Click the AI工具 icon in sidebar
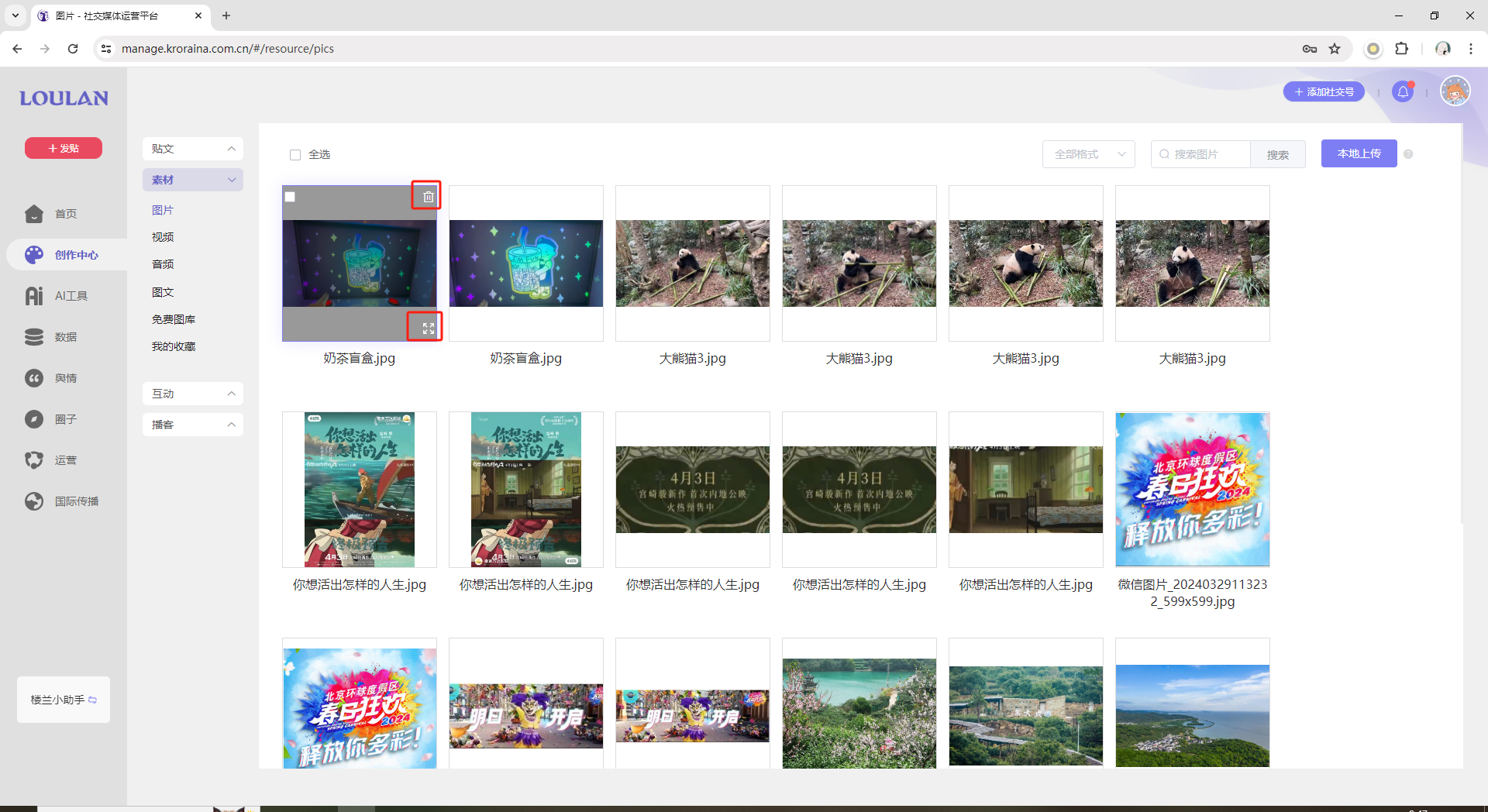This screenshot has width=1488, height=812. pos(34,296)
